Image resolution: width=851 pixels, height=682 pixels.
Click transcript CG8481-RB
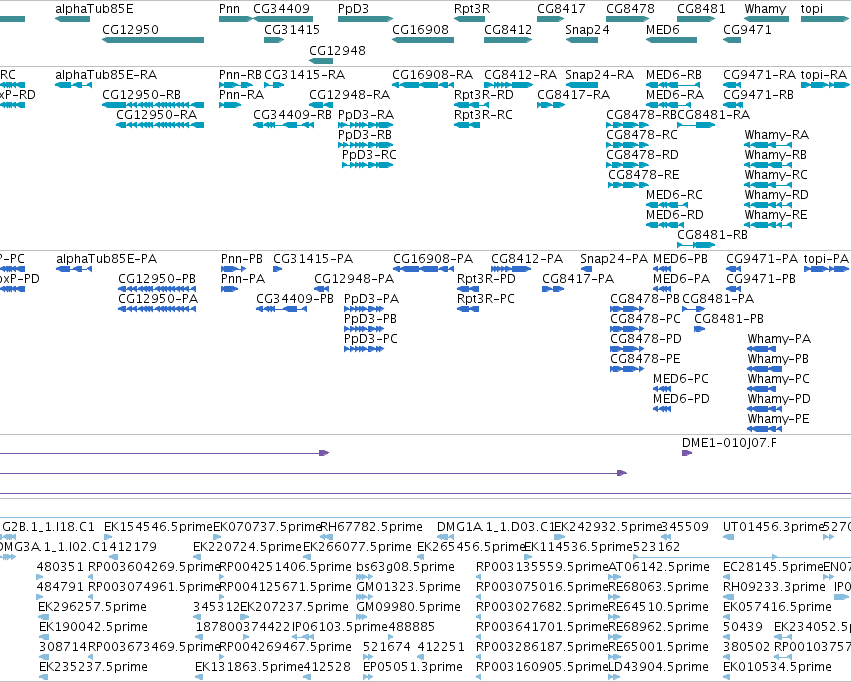pos(712,235)
